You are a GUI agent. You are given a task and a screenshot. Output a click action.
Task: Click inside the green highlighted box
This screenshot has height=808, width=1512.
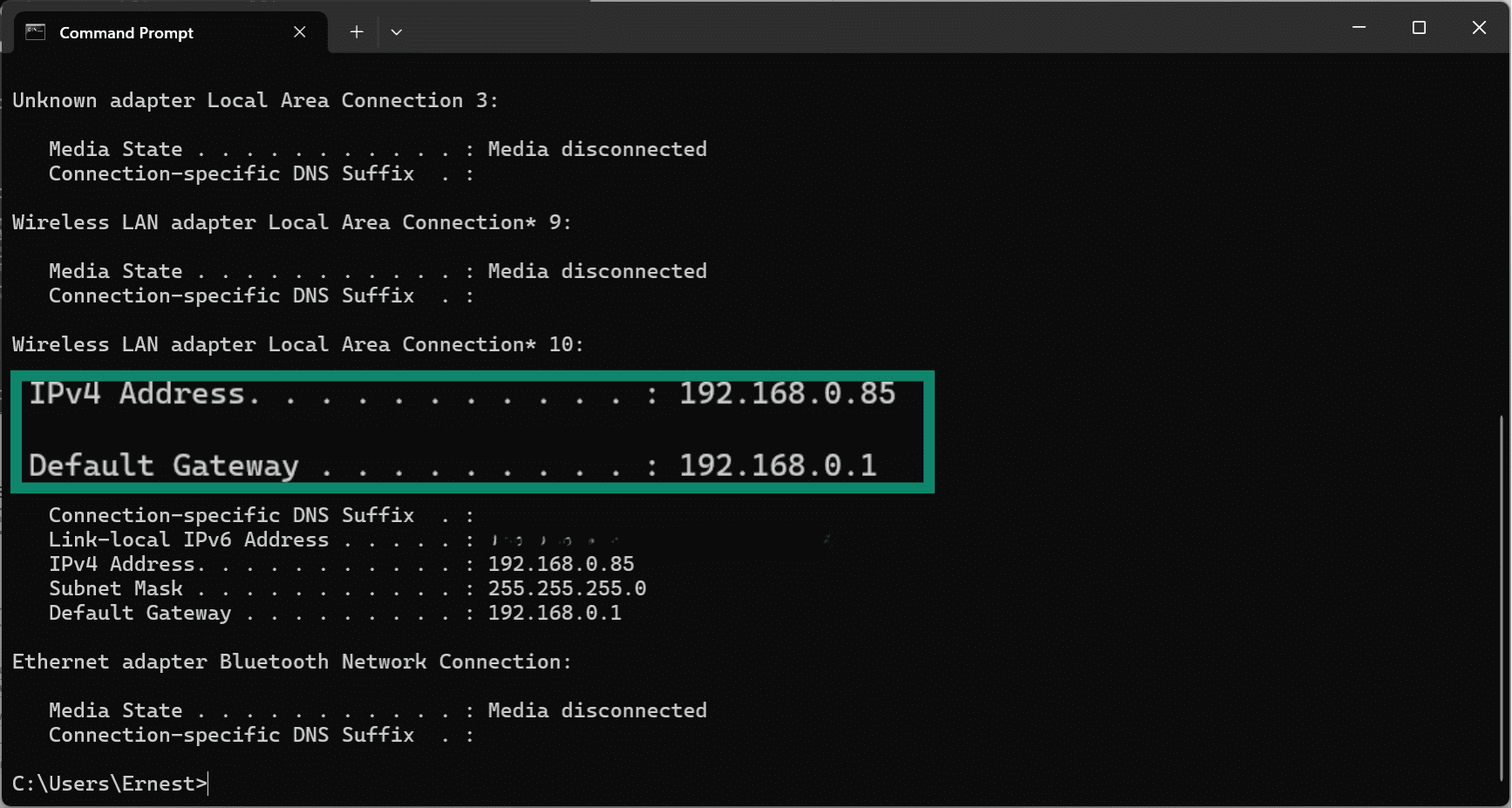tap(471, 431)
